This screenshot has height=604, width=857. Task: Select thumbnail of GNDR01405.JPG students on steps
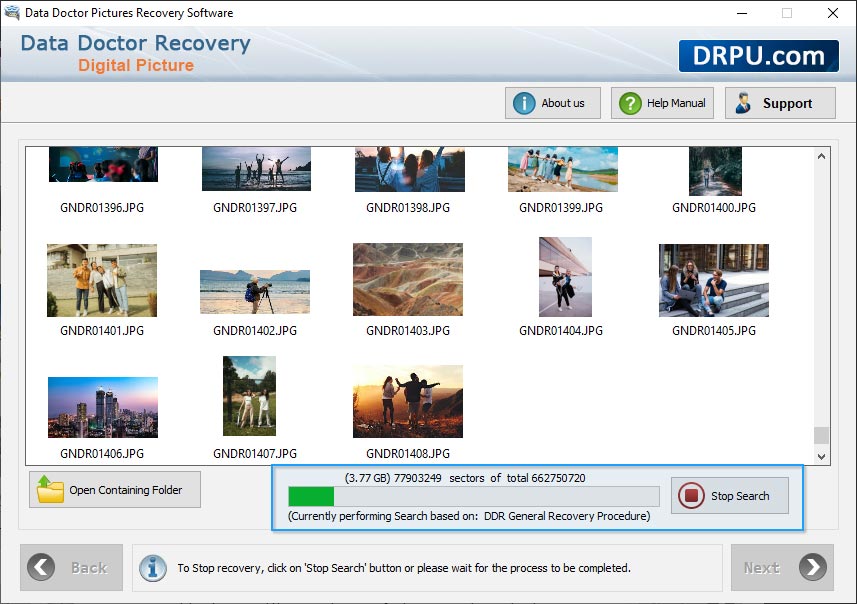714,280
